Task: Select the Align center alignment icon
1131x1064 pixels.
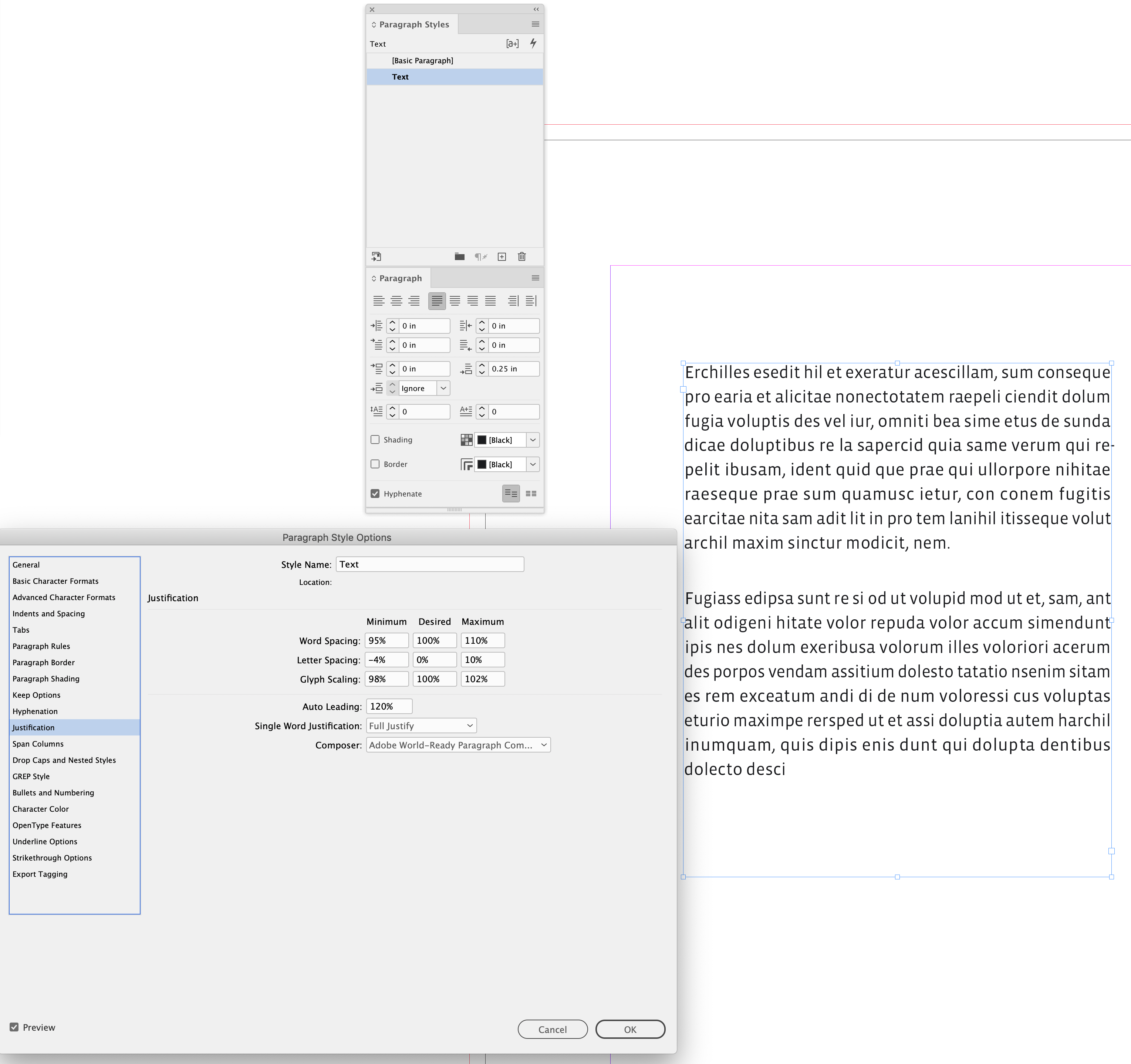Action: pos(396,300)
